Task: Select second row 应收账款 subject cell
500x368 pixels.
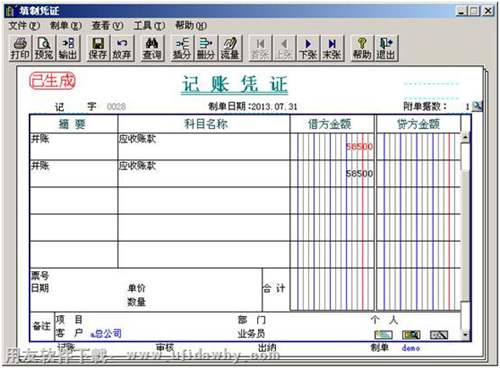Action: click(204, 173)
